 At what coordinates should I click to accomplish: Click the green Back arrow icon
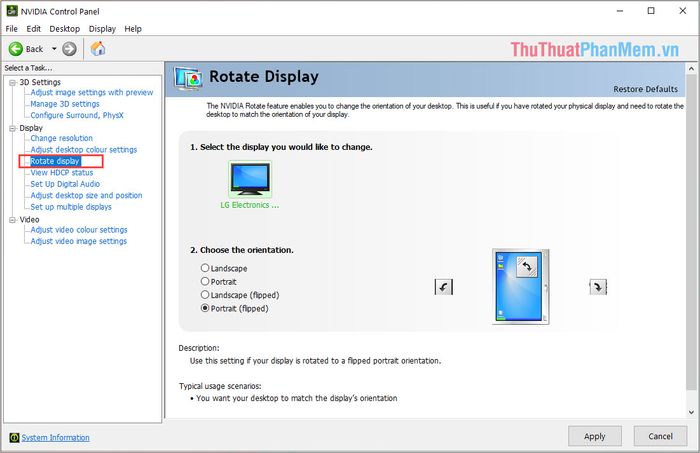(x=16, y=49)
